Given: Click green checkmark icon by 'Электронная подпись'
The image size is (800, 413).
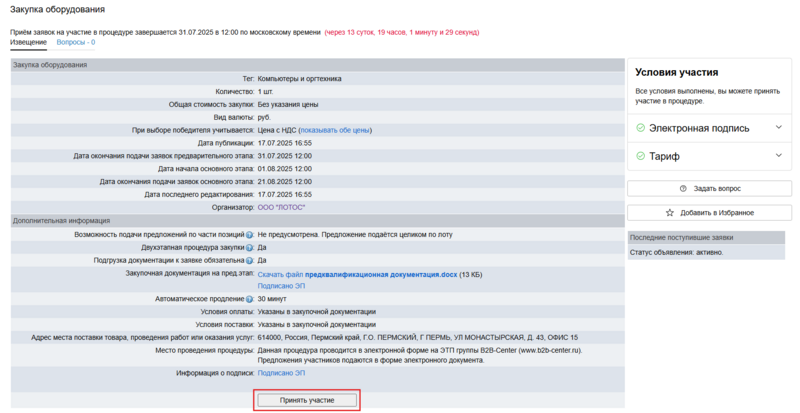Looking at the screenshot, I should coord(640,128).
